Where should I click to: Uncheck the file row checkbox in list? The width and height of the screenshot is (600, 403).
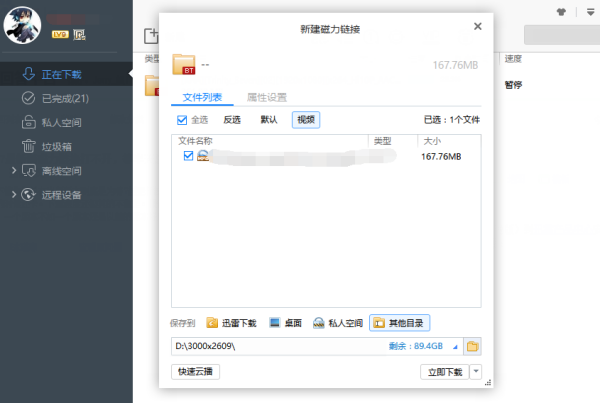[x=188, y=156]
